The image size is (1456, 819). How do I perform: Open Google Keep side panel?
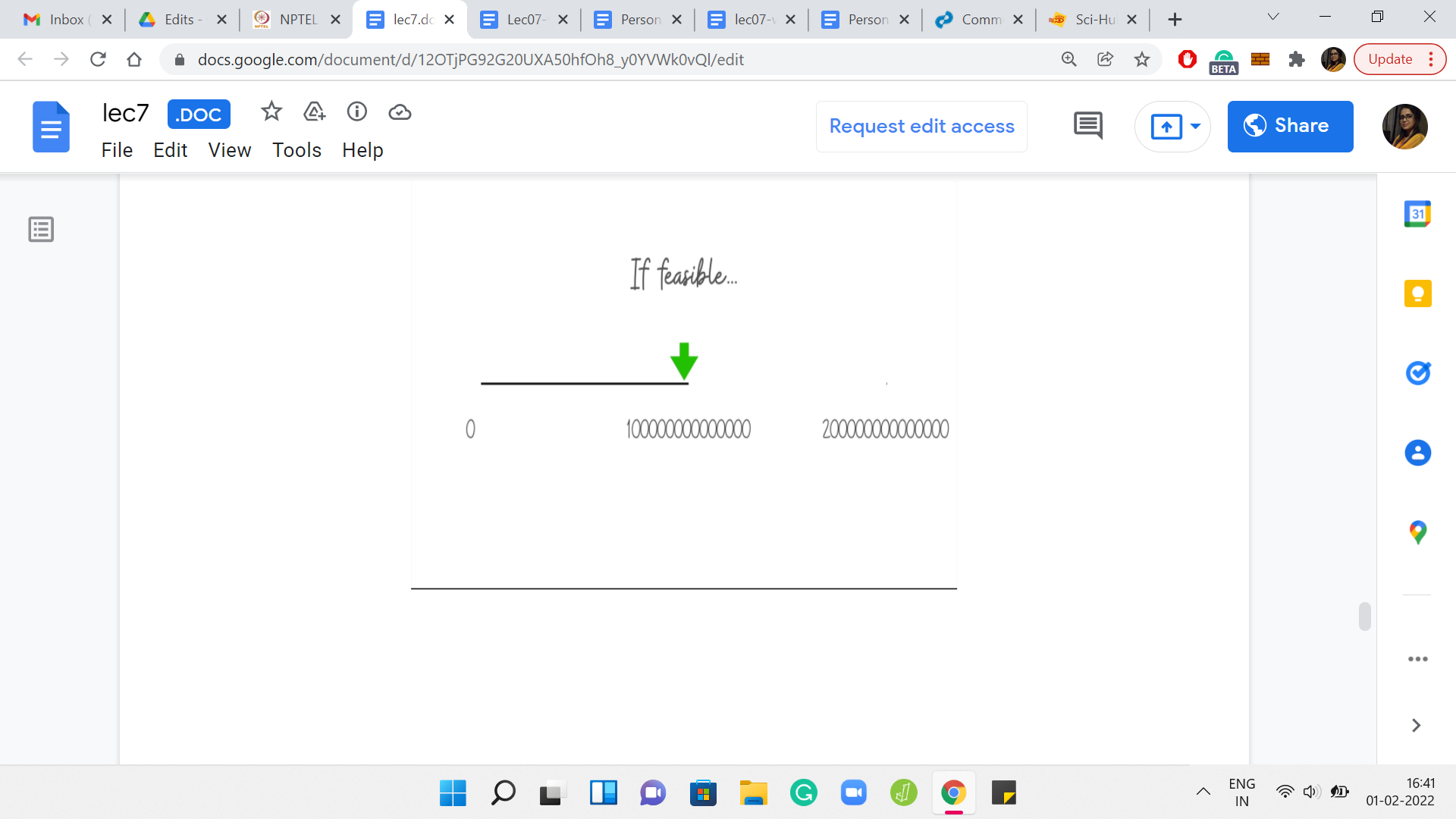pos(1417,293)
